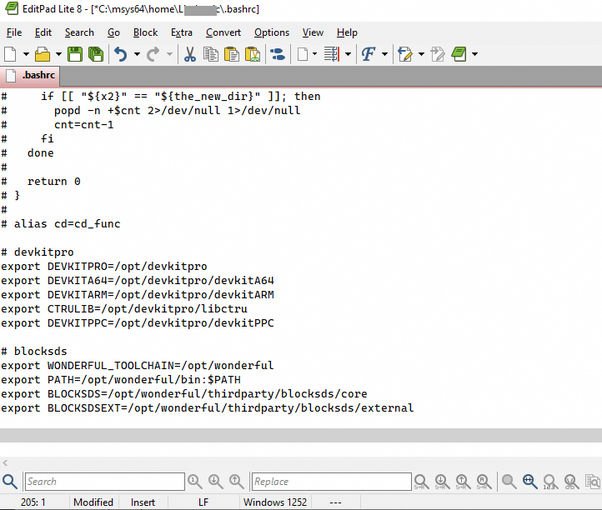Click the Replace Next down-arrow magnifier
Screen dimensions: 602x510
(442, 482)
